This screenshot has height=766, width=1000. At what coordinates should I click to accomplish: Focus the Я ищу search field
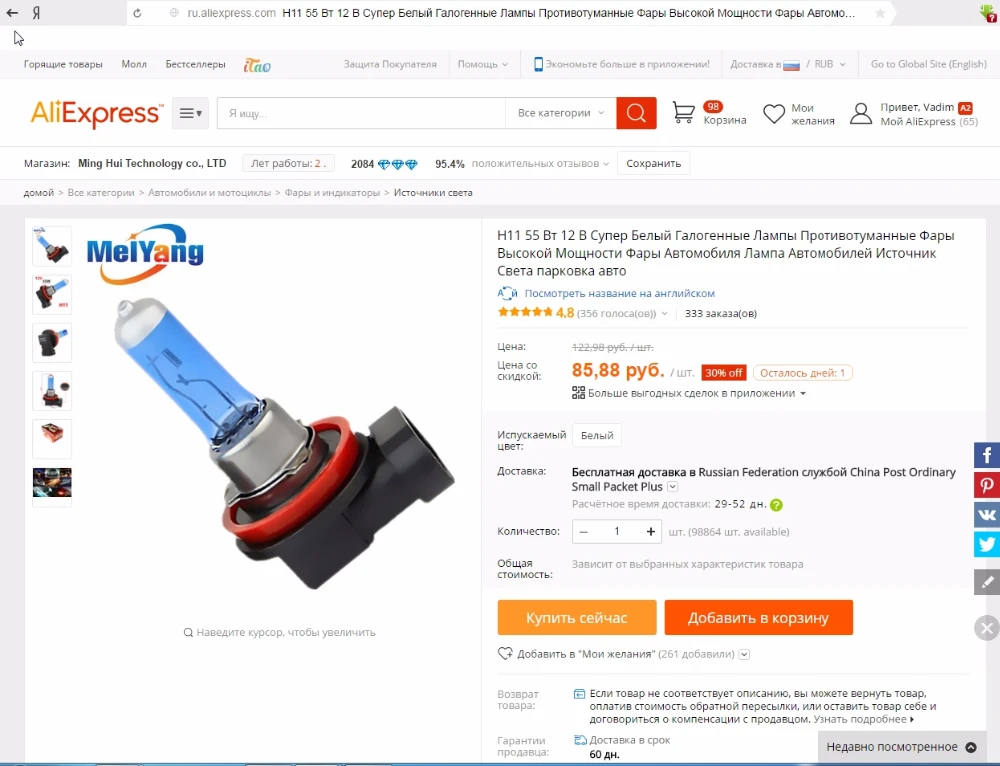(x=361, y=113)
